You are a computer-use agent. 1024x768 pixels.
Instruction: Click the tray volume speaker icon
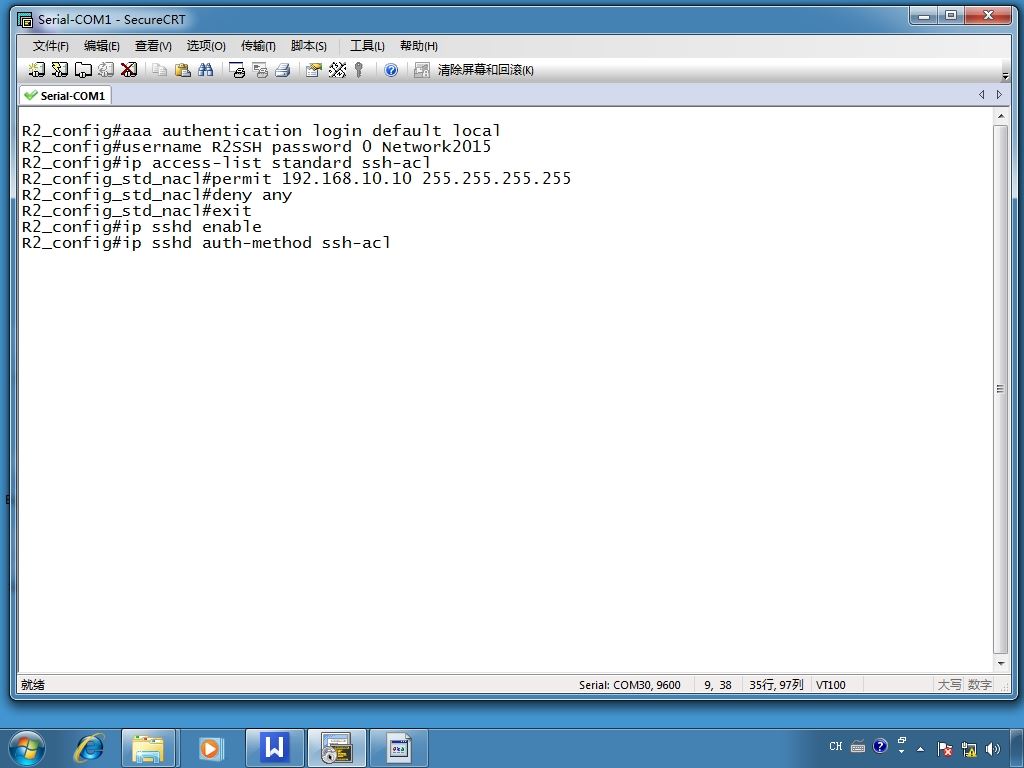point(993,748)
